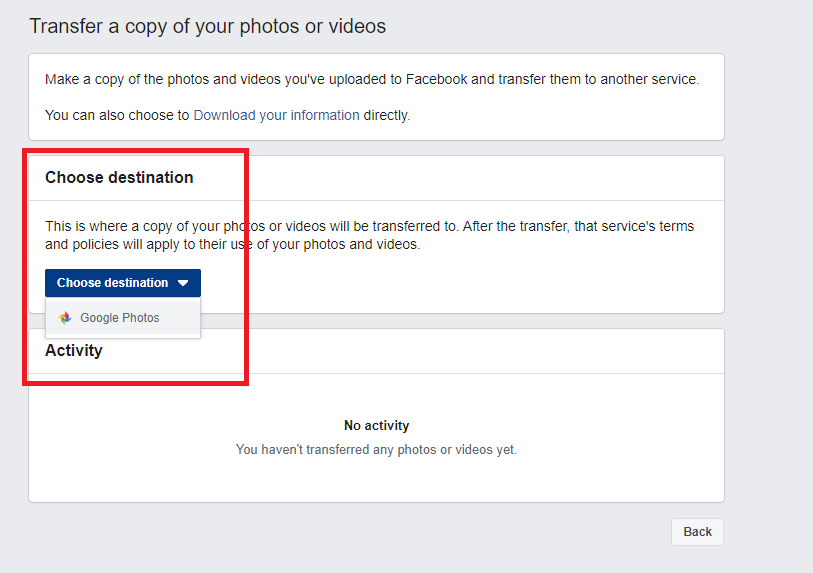Viewport: 813px width, 573px height.
Task: Click empty header area right of Activity heading
Action: [x=450, y=351]
